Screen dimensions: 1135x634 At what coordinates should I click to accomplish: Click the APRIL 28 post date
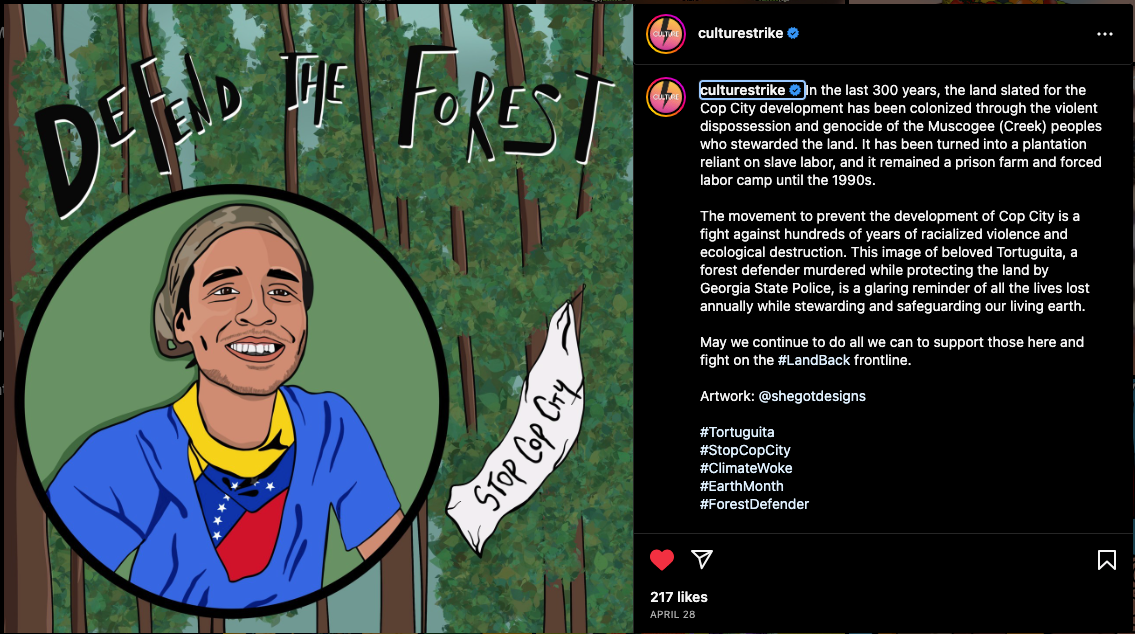tap(672, 614)
